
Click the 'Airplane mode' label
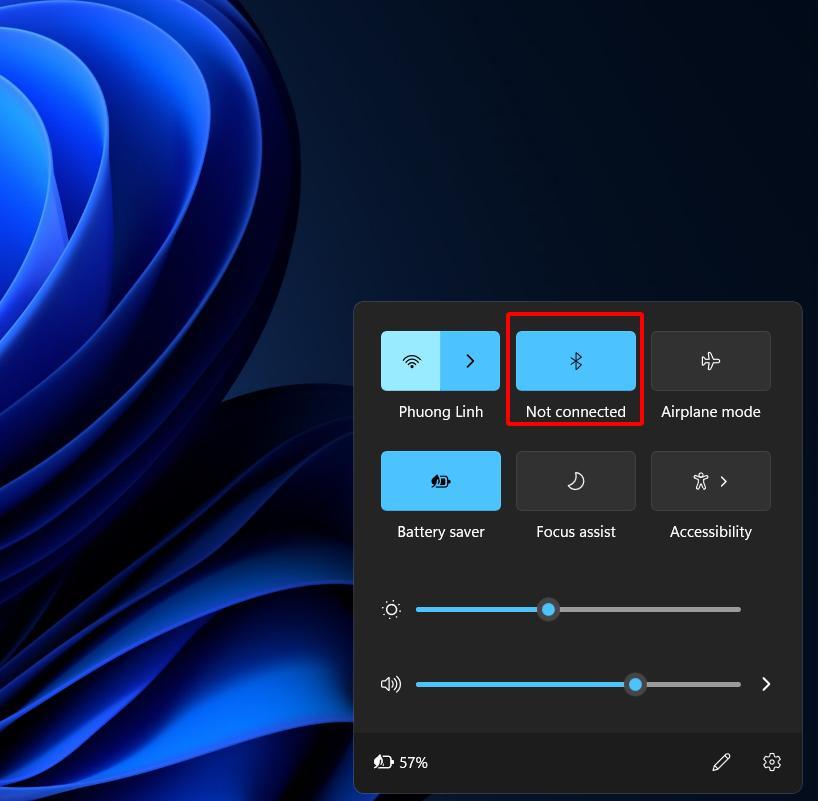click(711, 412)
